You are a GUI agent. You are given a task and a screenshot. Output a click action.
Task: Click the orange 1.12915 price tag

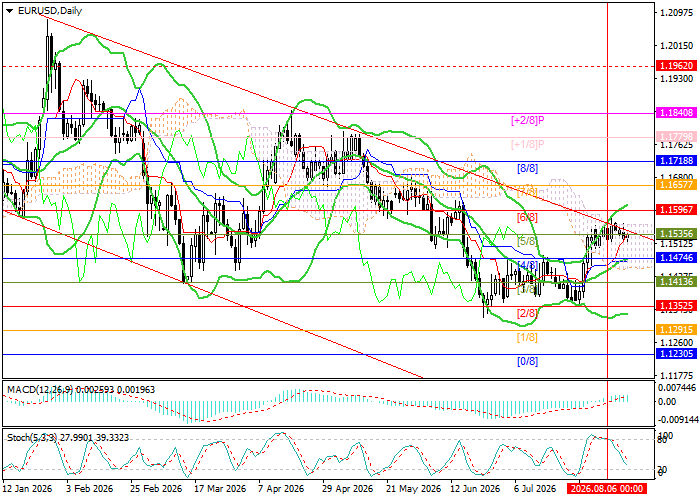(676, 330)
